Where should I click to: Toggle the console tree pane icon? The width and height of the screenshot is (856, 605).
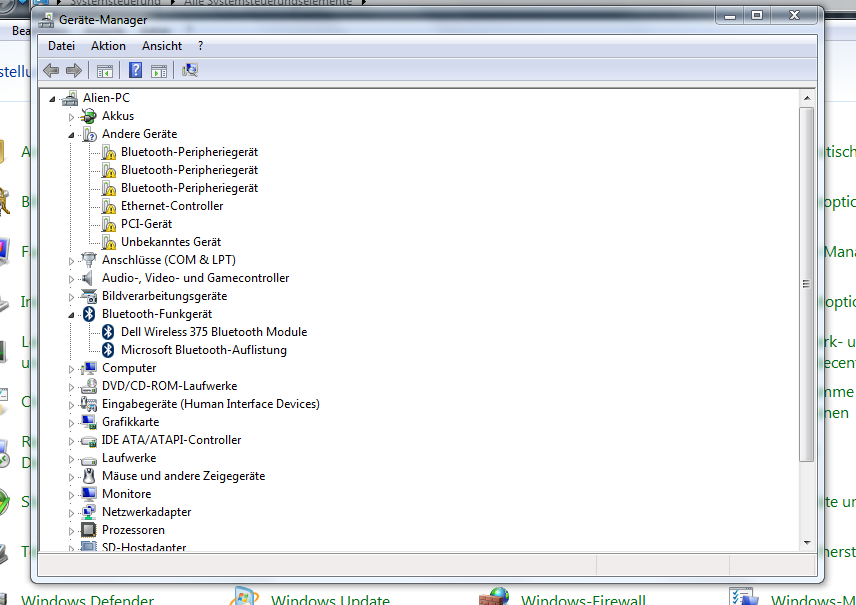click(x=104, y=70)
